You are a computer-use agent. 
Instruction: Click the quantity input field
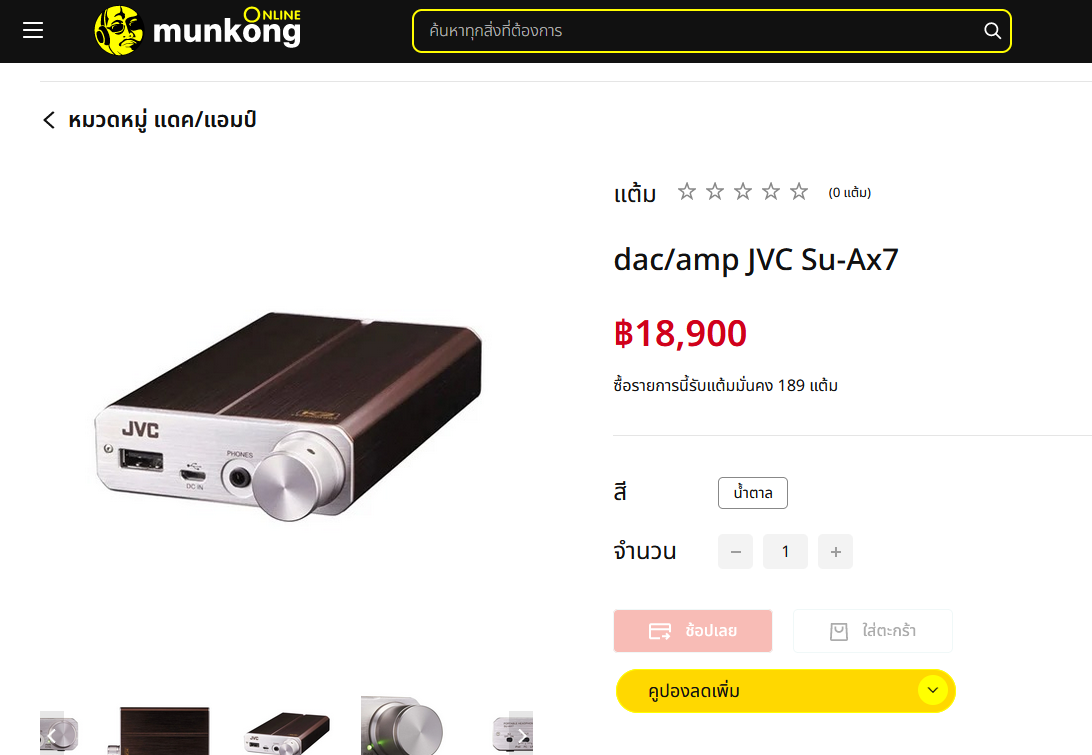786,552
